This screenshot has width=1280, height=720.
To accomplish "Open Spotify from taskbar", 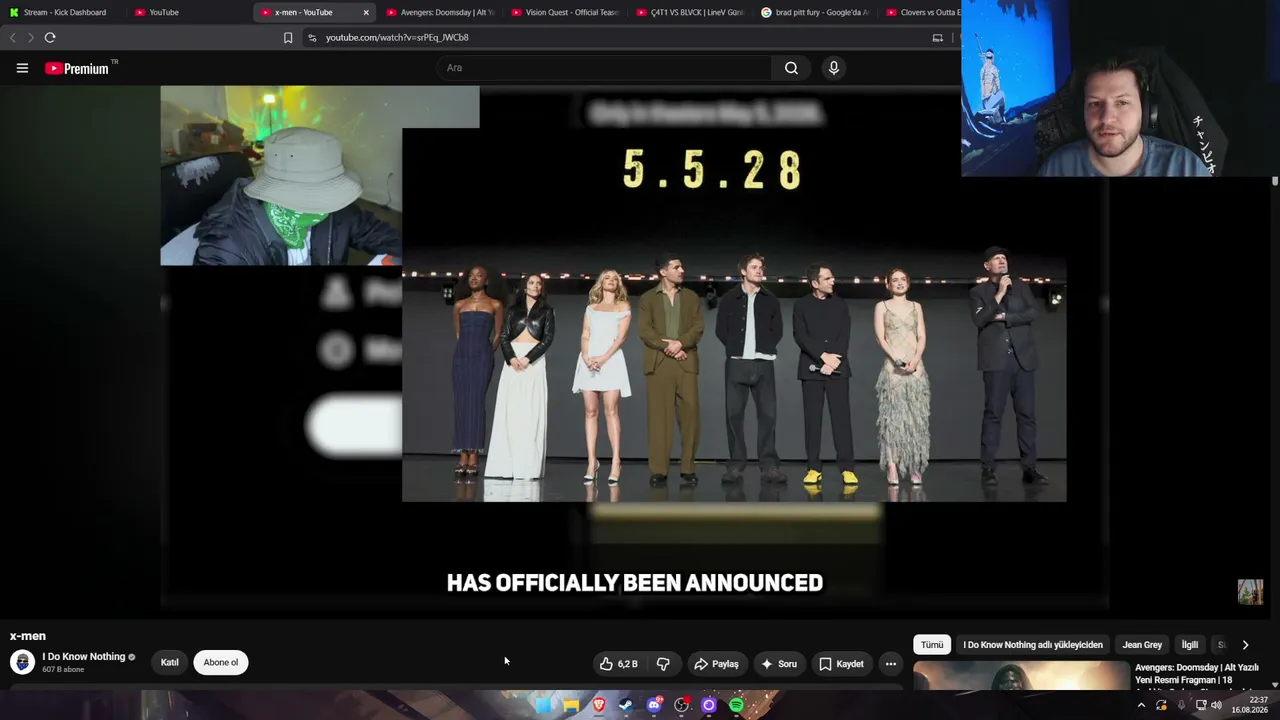I will coord(736,705).
